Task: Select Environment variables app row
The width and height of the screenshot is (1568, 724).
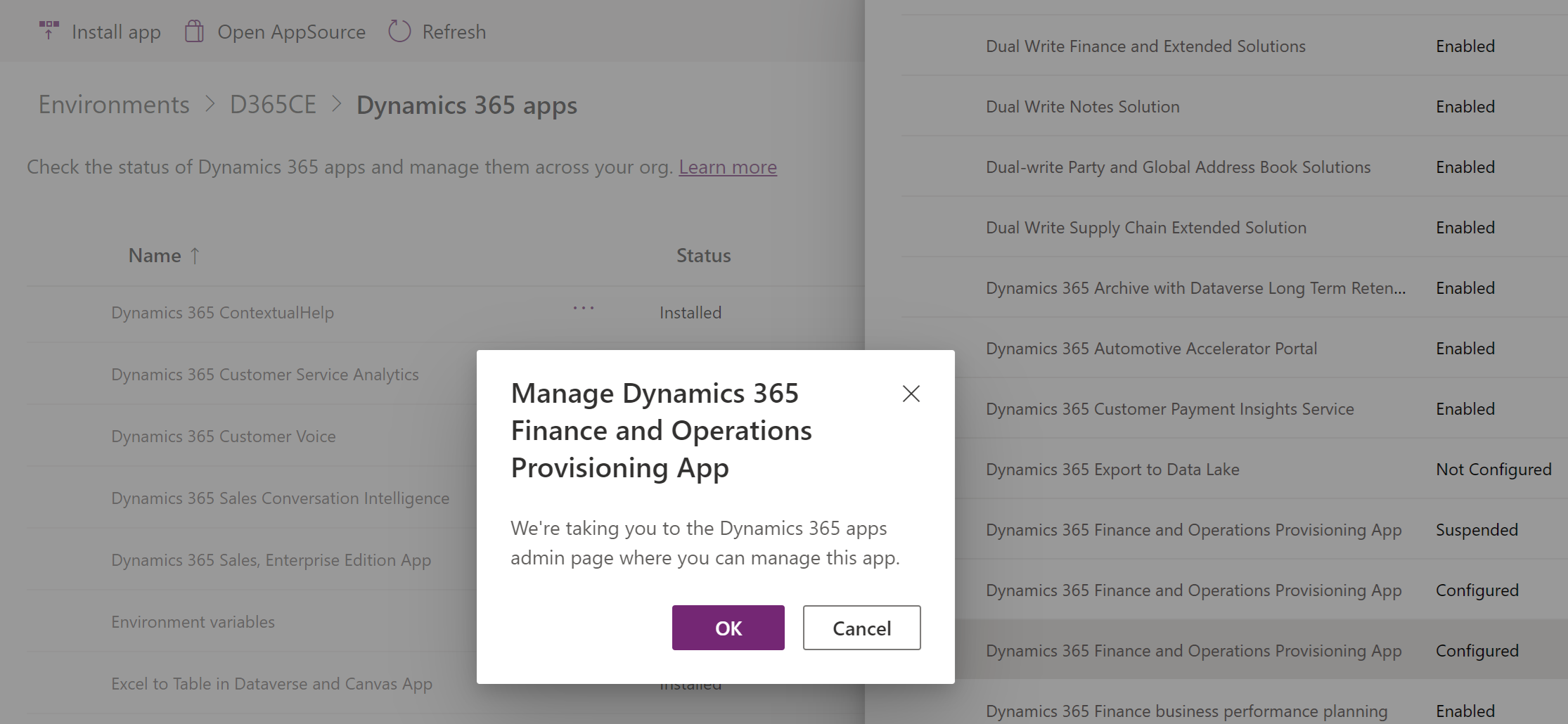Action: (x=193, y=622)
